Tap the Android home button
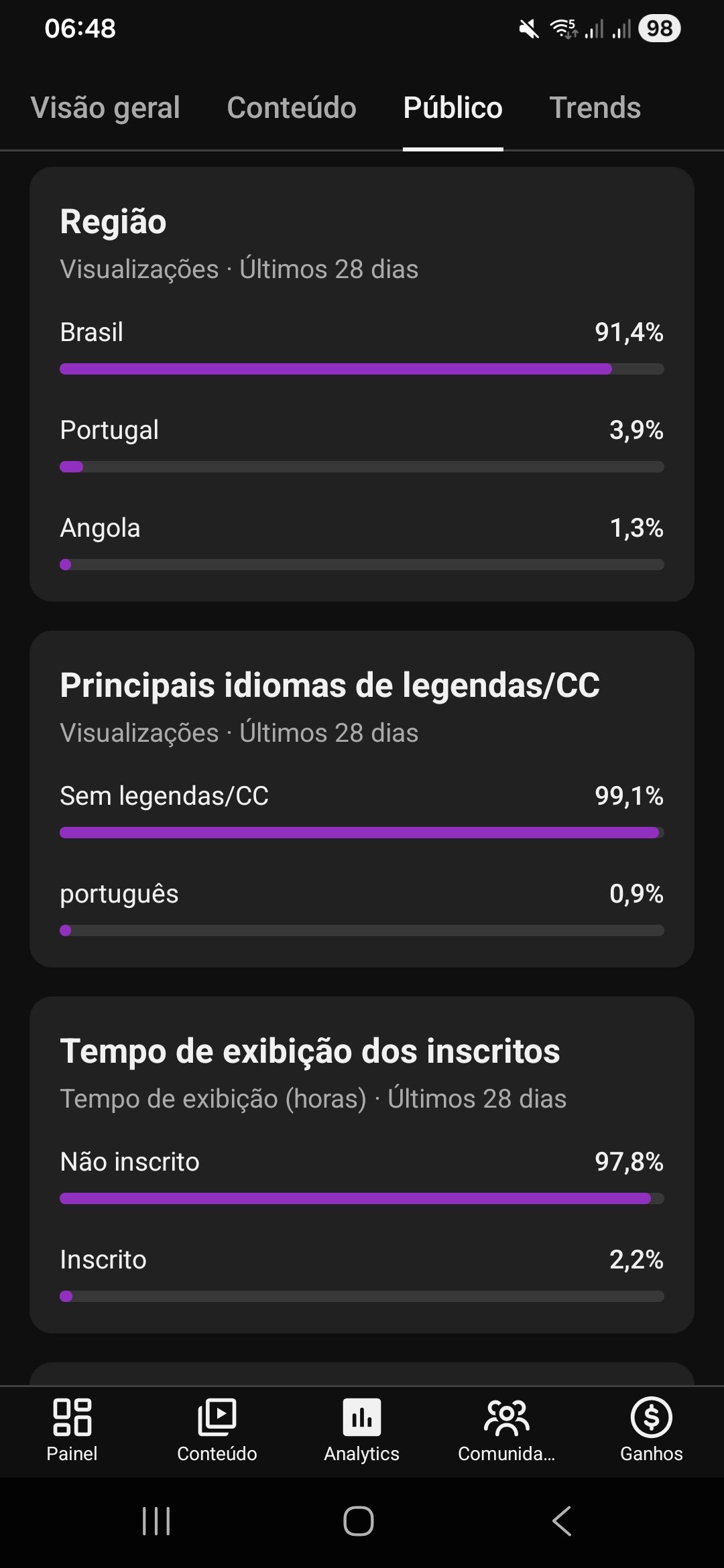 tap(359, 1521)
